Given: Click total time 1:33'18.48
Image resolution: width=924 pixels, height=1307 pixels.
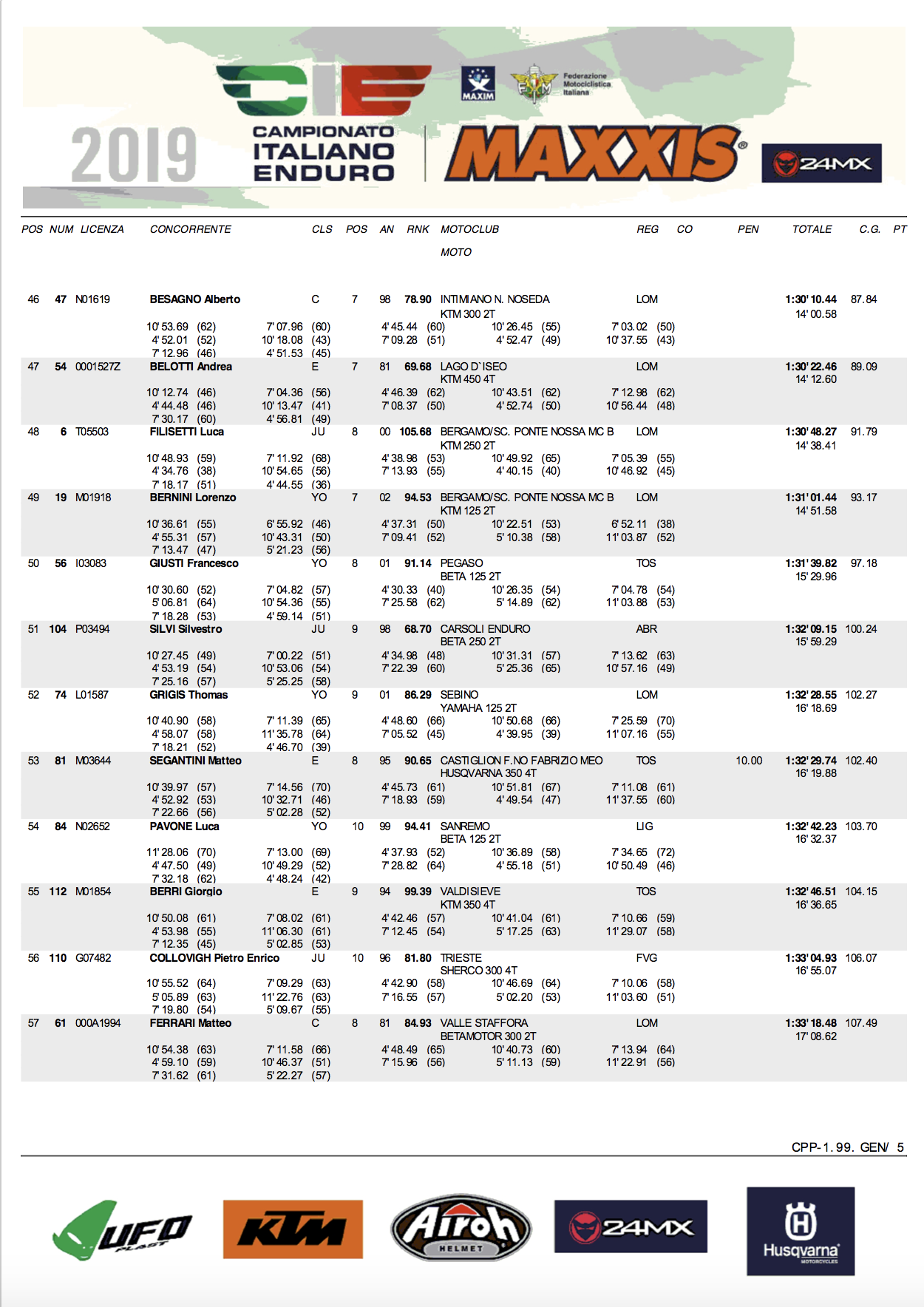Looking at the screenshot, I should (x=811, y=1023).
